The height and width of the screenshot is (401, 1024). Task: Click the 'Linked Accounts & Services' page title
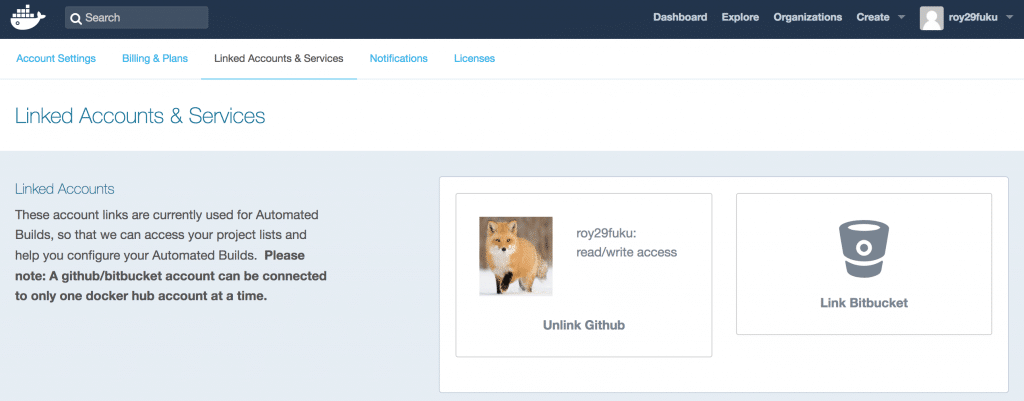[140, 116]
